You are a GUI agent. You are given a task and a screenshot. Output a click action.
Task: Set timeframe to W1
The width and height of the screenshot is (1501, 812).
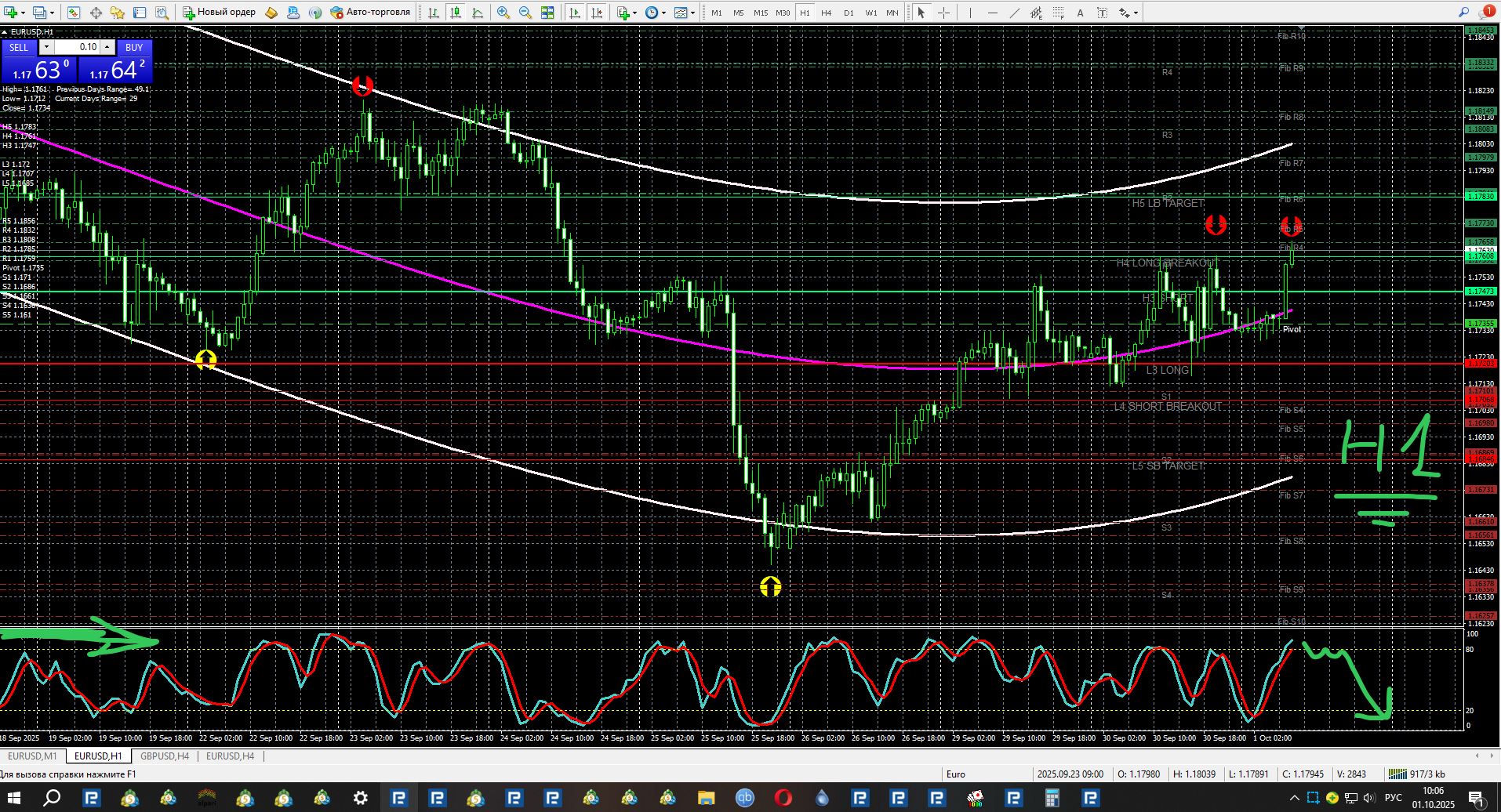pos(871,13)
